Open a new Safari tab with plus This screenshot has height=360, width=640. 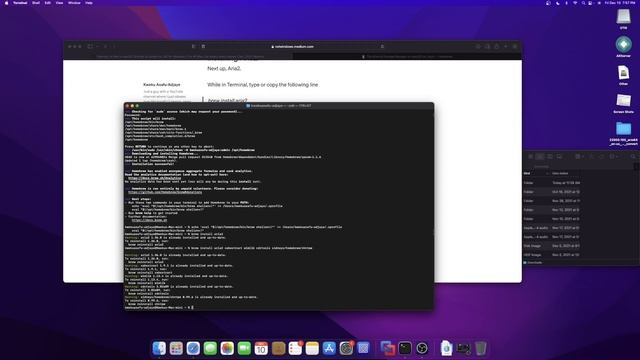click(x=506, y=47)
